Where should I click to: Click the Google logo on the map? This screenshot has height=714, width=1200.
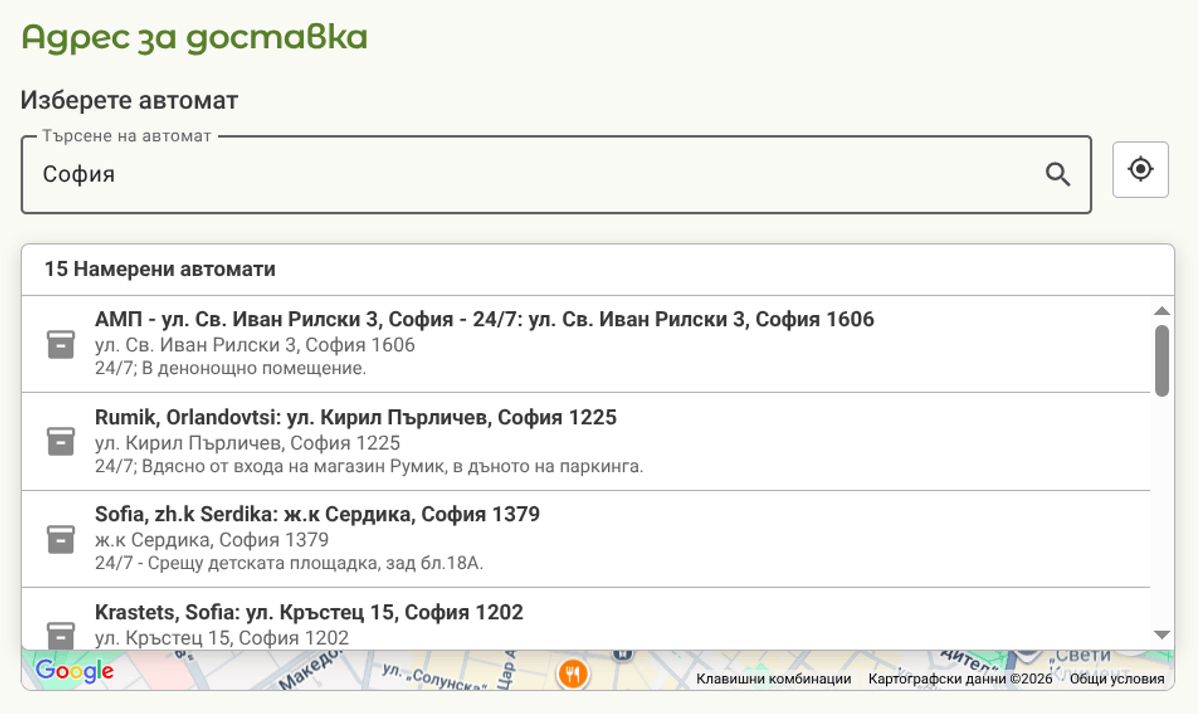(74, 671)
